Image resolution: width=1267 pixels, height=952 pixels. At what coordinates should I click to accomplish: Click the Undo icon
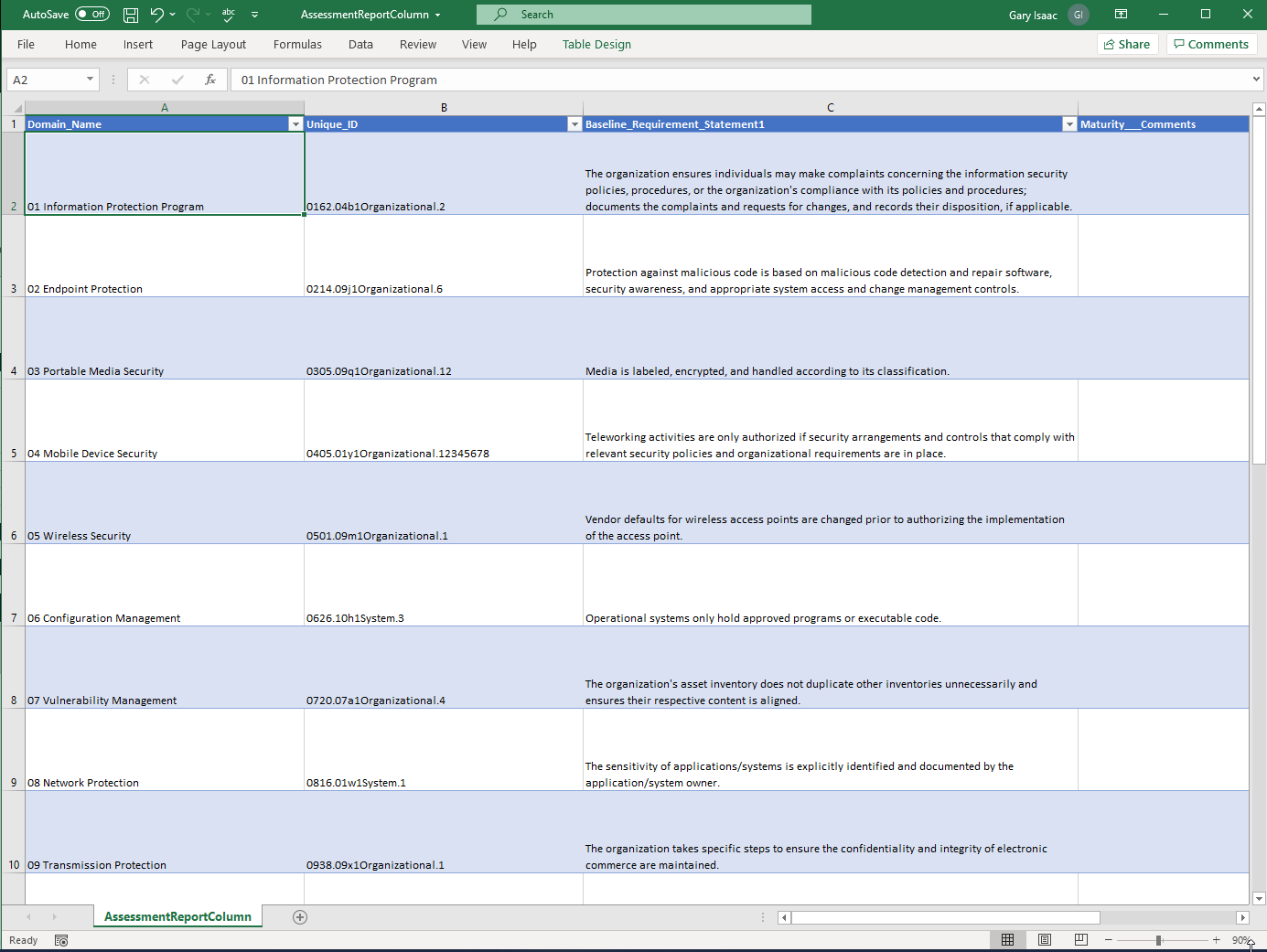click(x=156, y=15)
